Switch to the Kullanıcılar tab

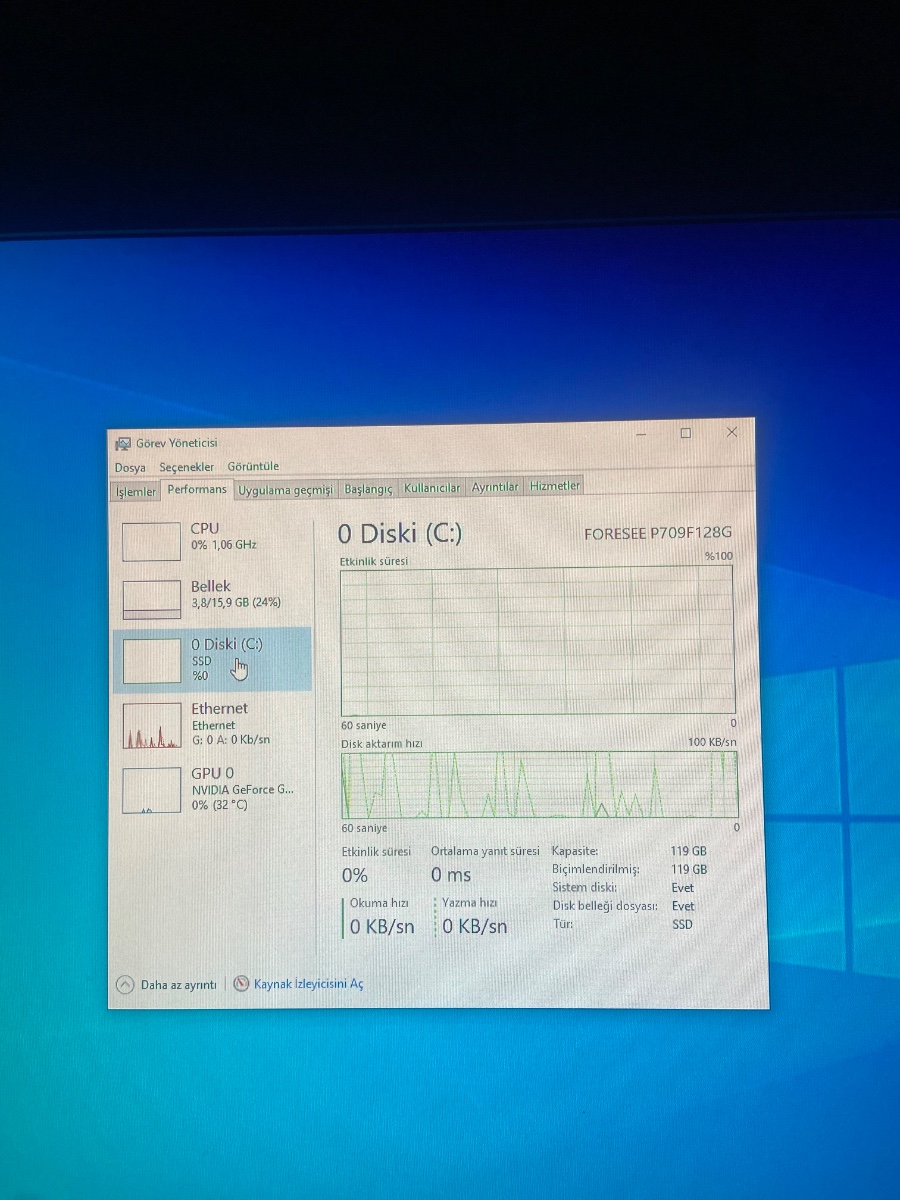pyautogui.click(x=432, y=488)
